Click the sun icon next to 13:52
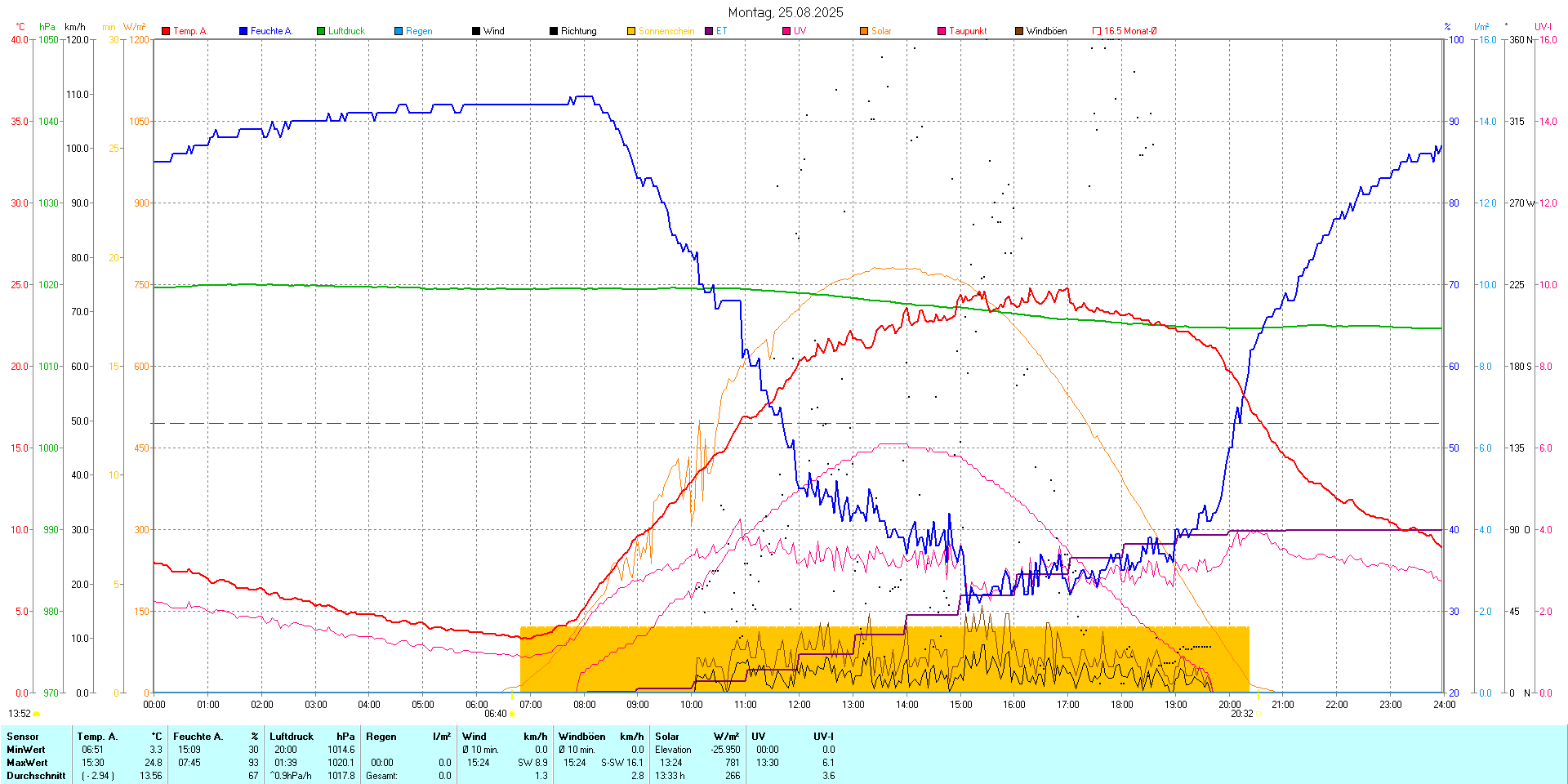This screenshot has width=1568, height=784. pos(37,714)
